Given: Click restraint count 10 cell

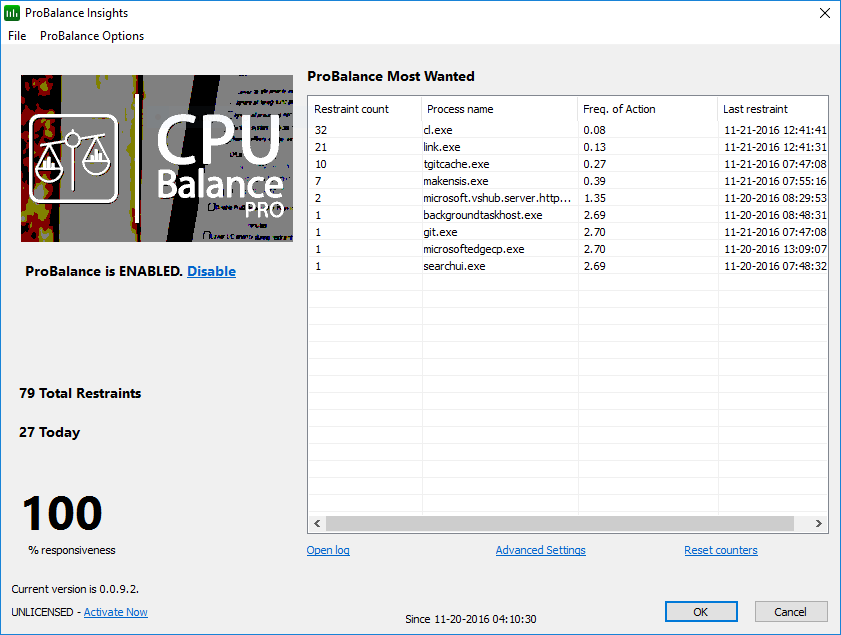Looking at the screenshot, I should tap(321, 164).
